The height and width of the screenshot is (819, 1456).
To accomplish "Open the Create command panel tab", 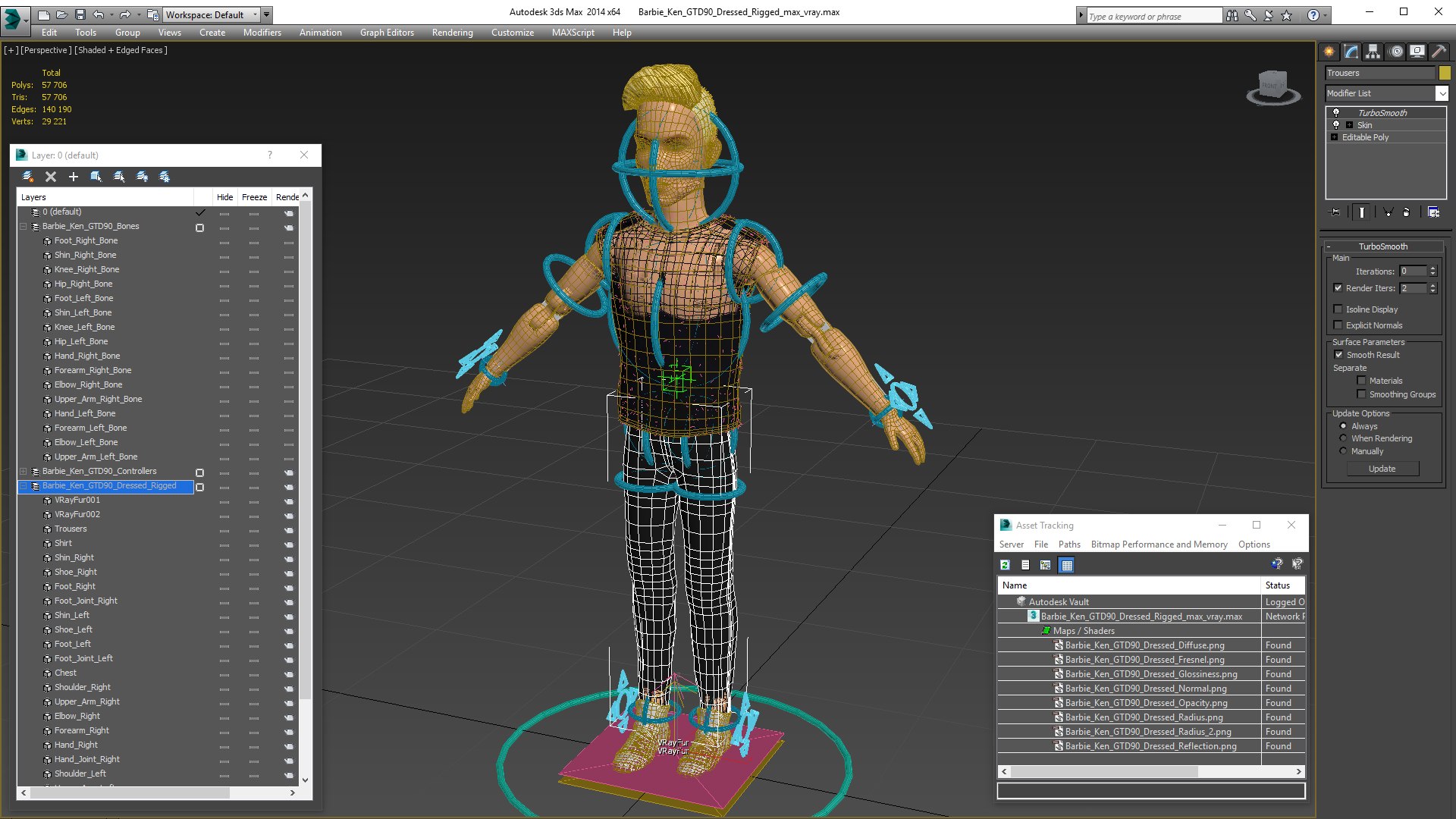I will [x=1329, y=52].
